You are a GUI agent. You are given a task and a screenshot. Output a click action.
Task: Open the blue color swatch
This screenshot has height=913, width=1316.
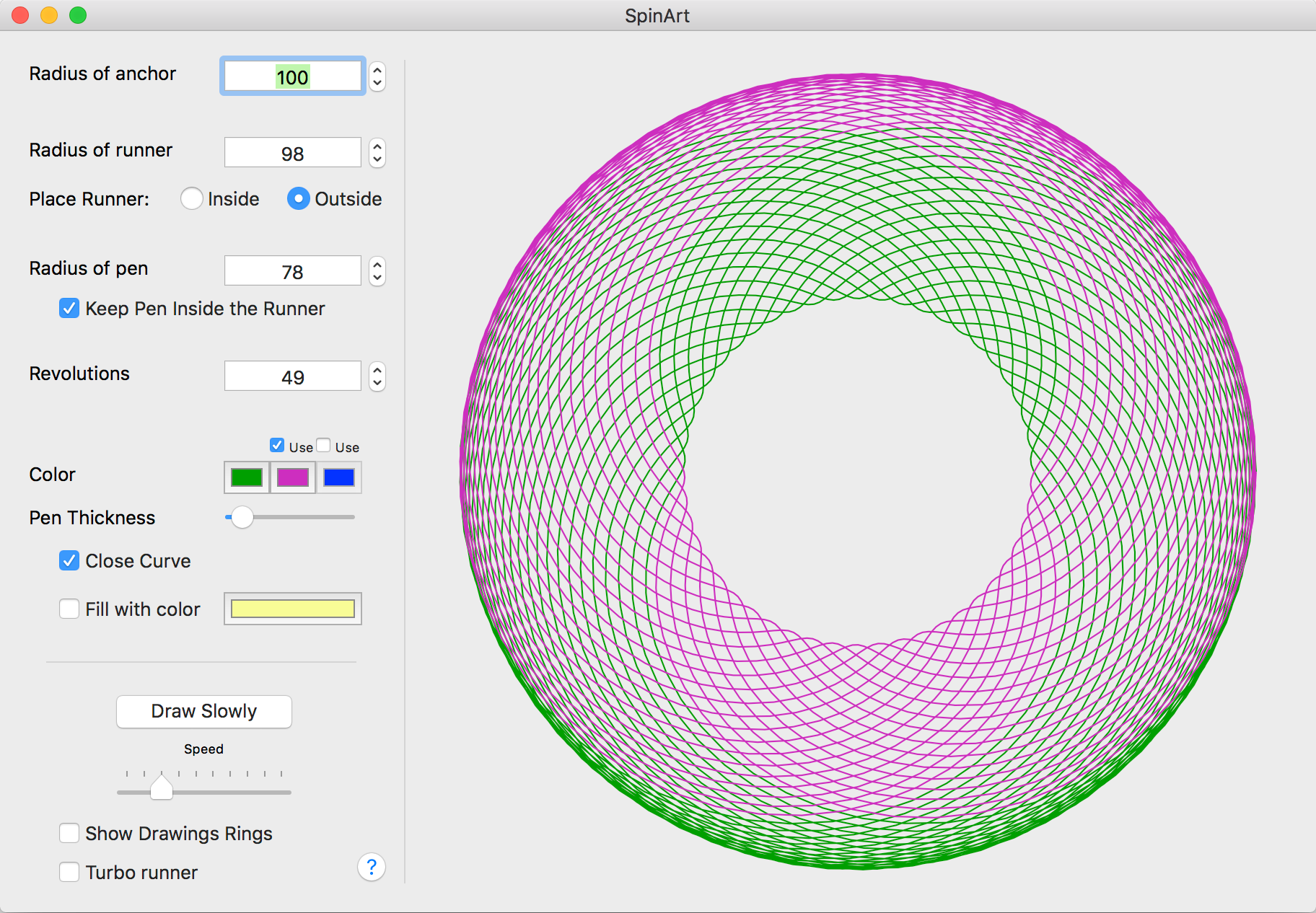click(x=339, y=477)
